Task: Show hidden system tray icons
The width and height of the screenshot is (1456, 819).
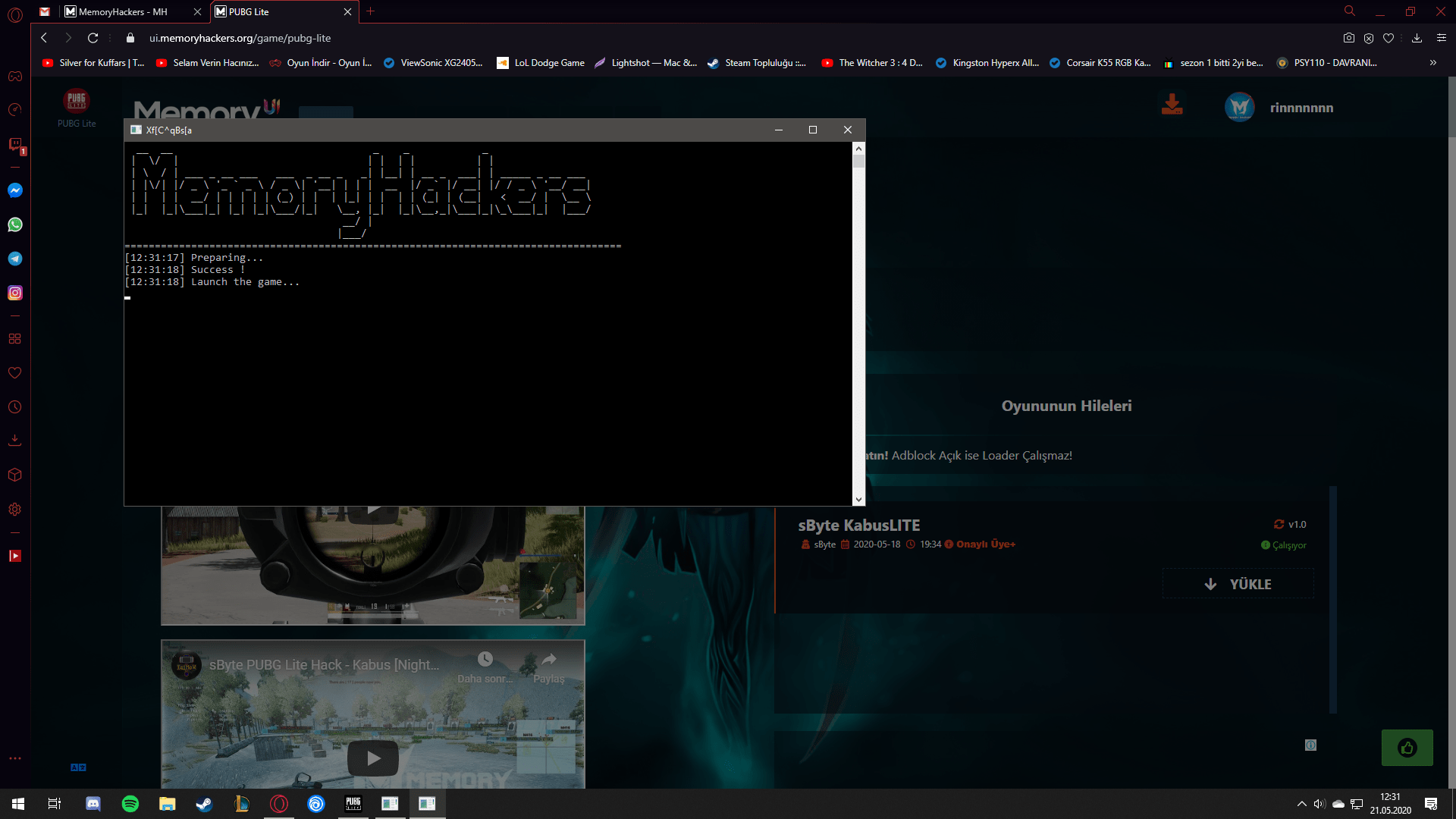Action: click(x=1302, y=804)
